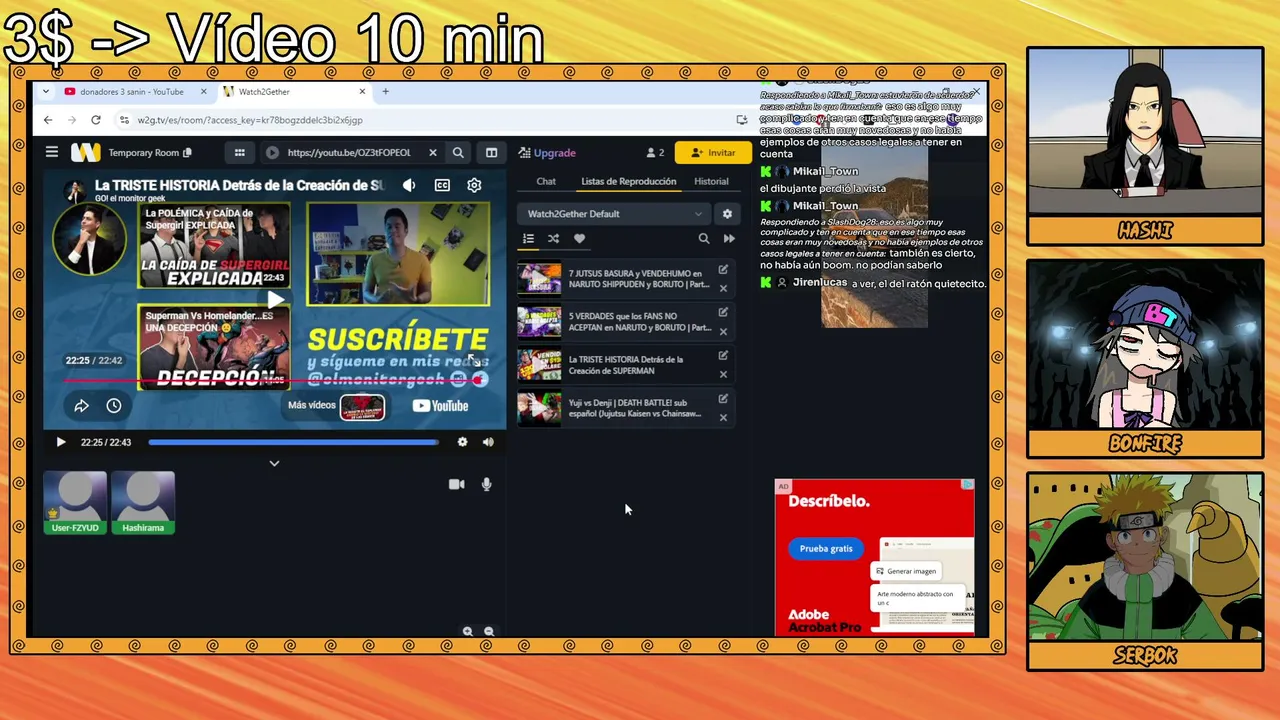Select the User-FZYUD participant tile

pos(75,503)
